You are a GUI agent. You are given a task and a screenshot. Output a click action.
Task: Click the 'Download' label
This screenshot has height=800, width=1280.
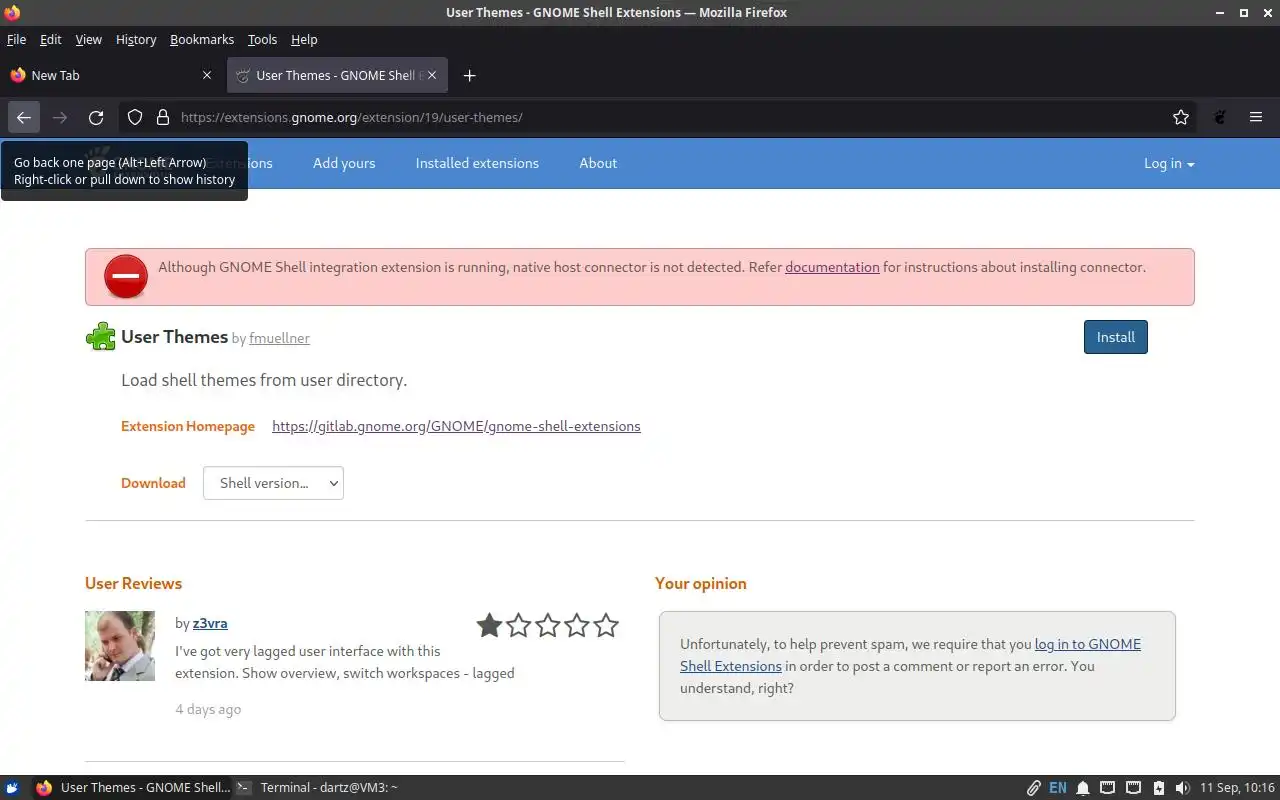tap(153, 483)
